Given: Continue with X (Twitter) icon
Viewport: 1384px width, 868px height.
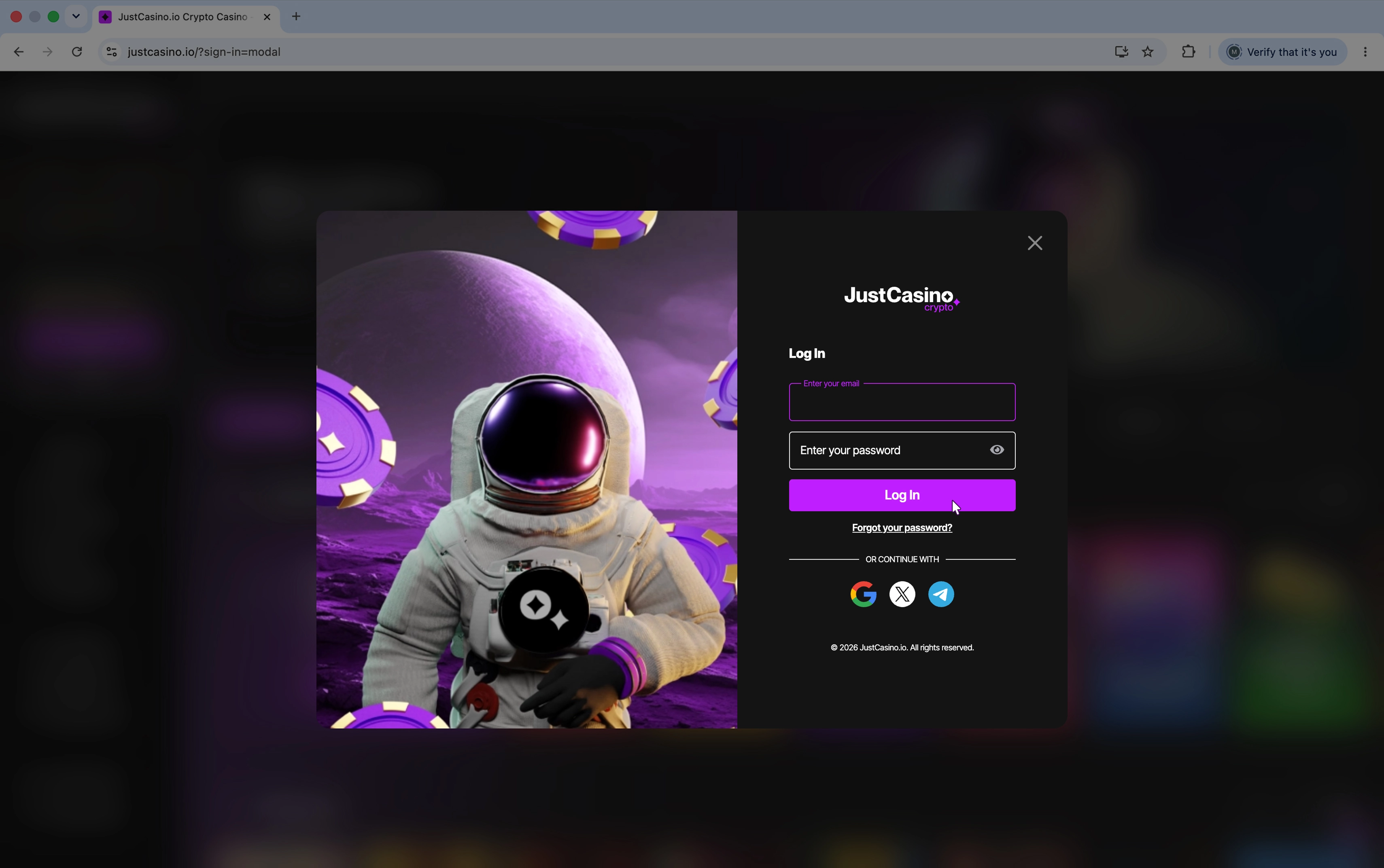Looking at the screenshot, I should pyautogui.click(x=902, y=594).
